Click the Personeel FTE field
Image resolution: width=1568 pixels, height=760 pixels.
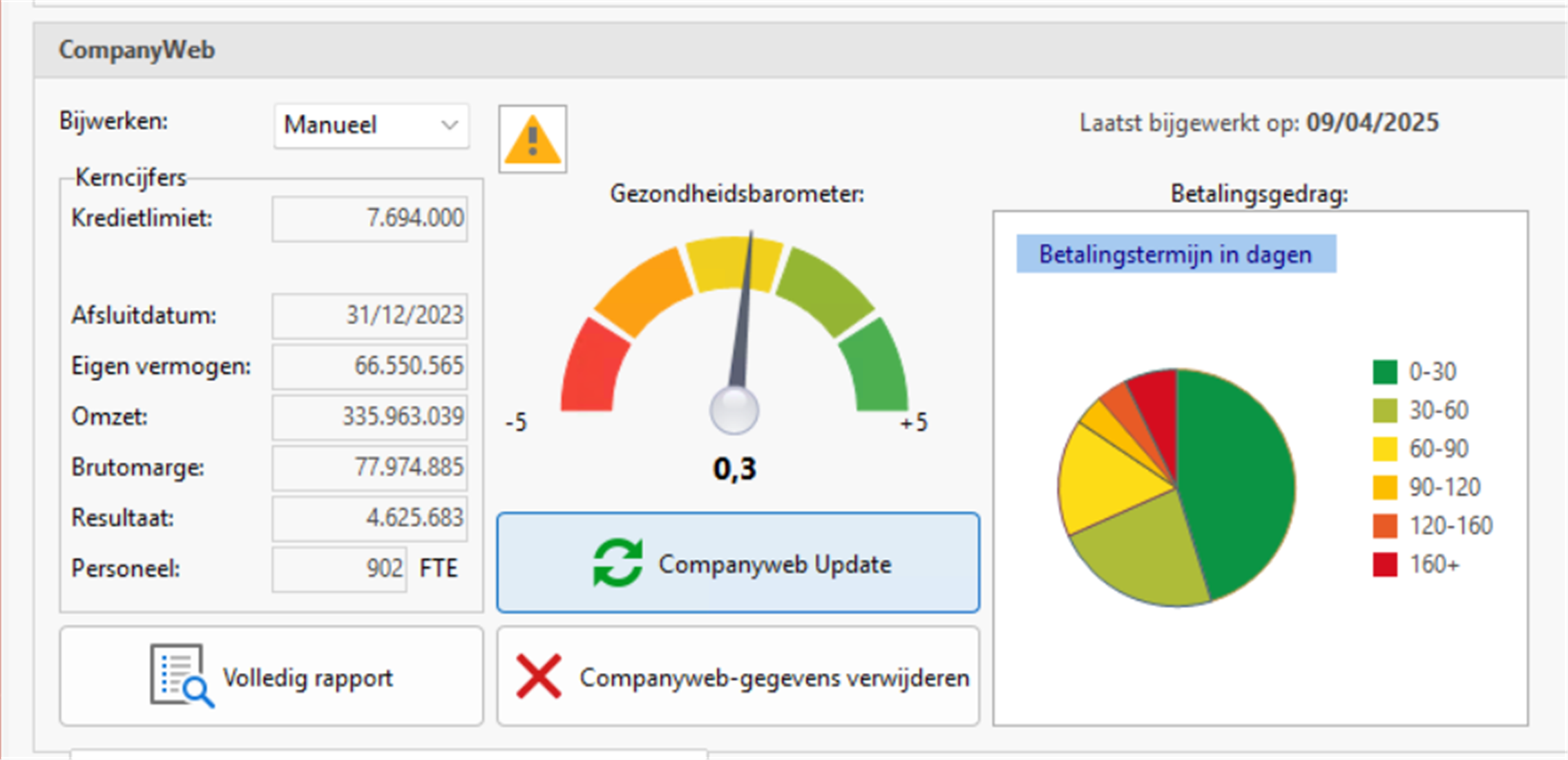339,569
